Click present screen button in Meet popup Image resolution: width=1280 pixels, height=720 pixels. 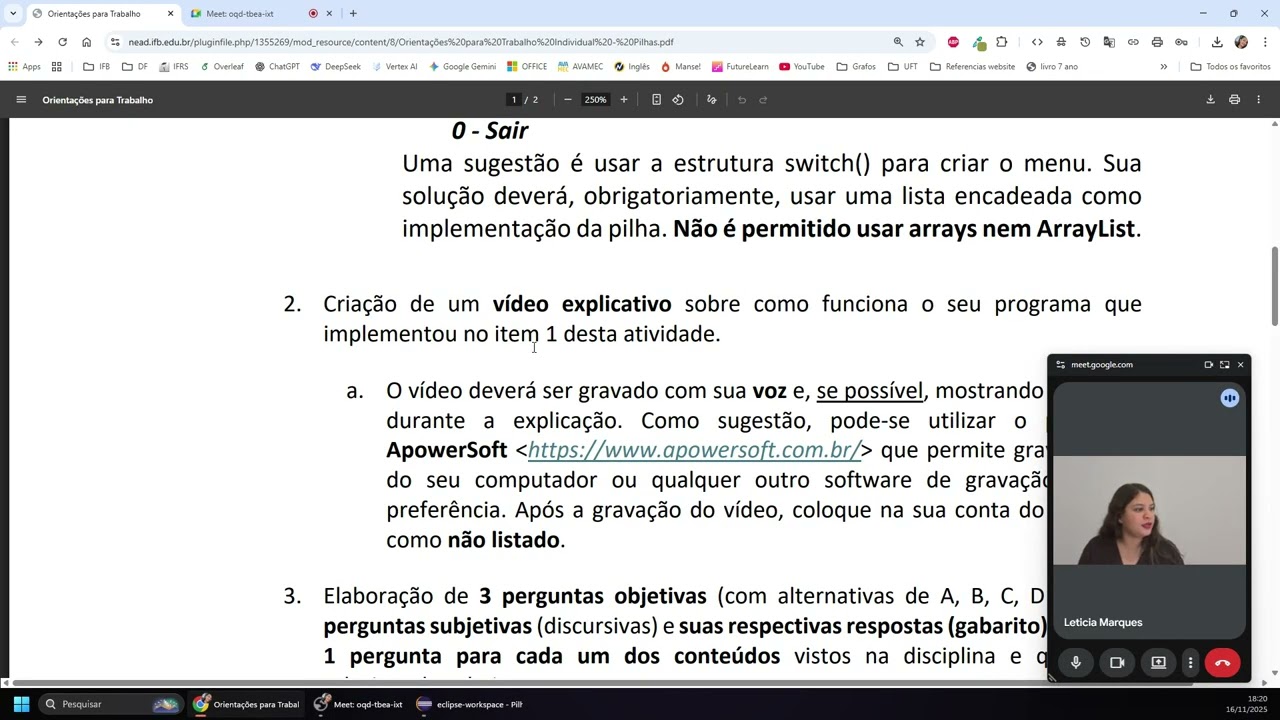pyautogui.click(x=1158, y=662)
